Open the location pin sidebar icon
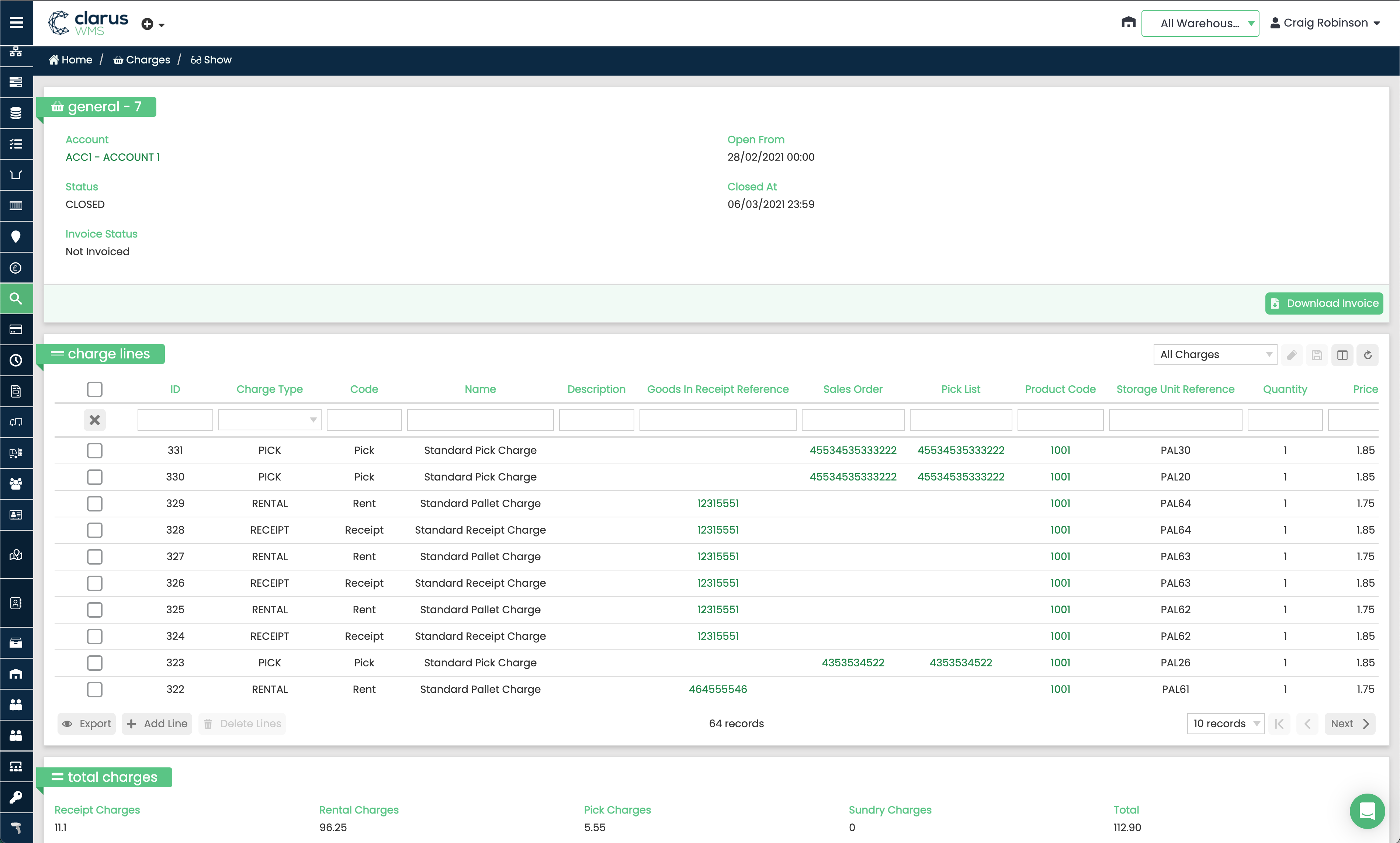The height and width of the screenshot is (843, 1400). coord(17,236)
